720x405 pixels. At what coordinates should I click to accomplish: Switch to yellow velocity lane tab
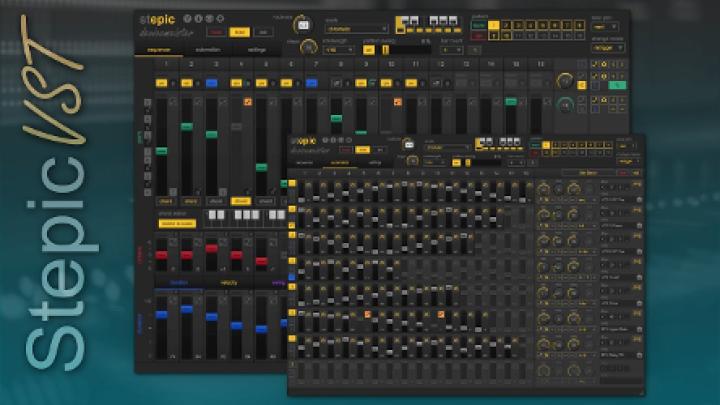pyautogui.click(x=229, y=283)
